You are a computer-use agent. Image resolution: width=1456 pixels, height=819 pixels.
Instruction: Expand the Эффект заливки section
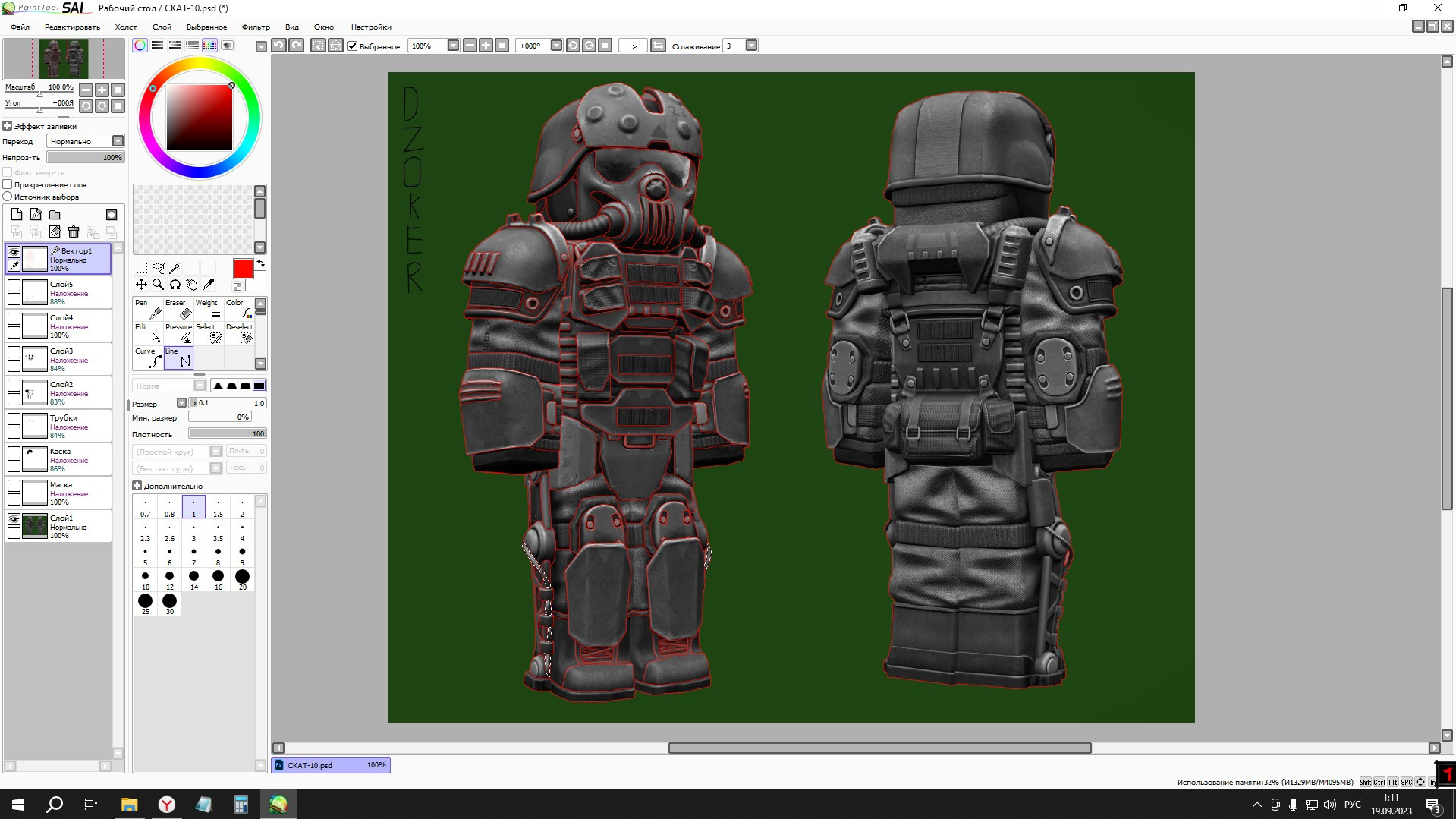8,126
